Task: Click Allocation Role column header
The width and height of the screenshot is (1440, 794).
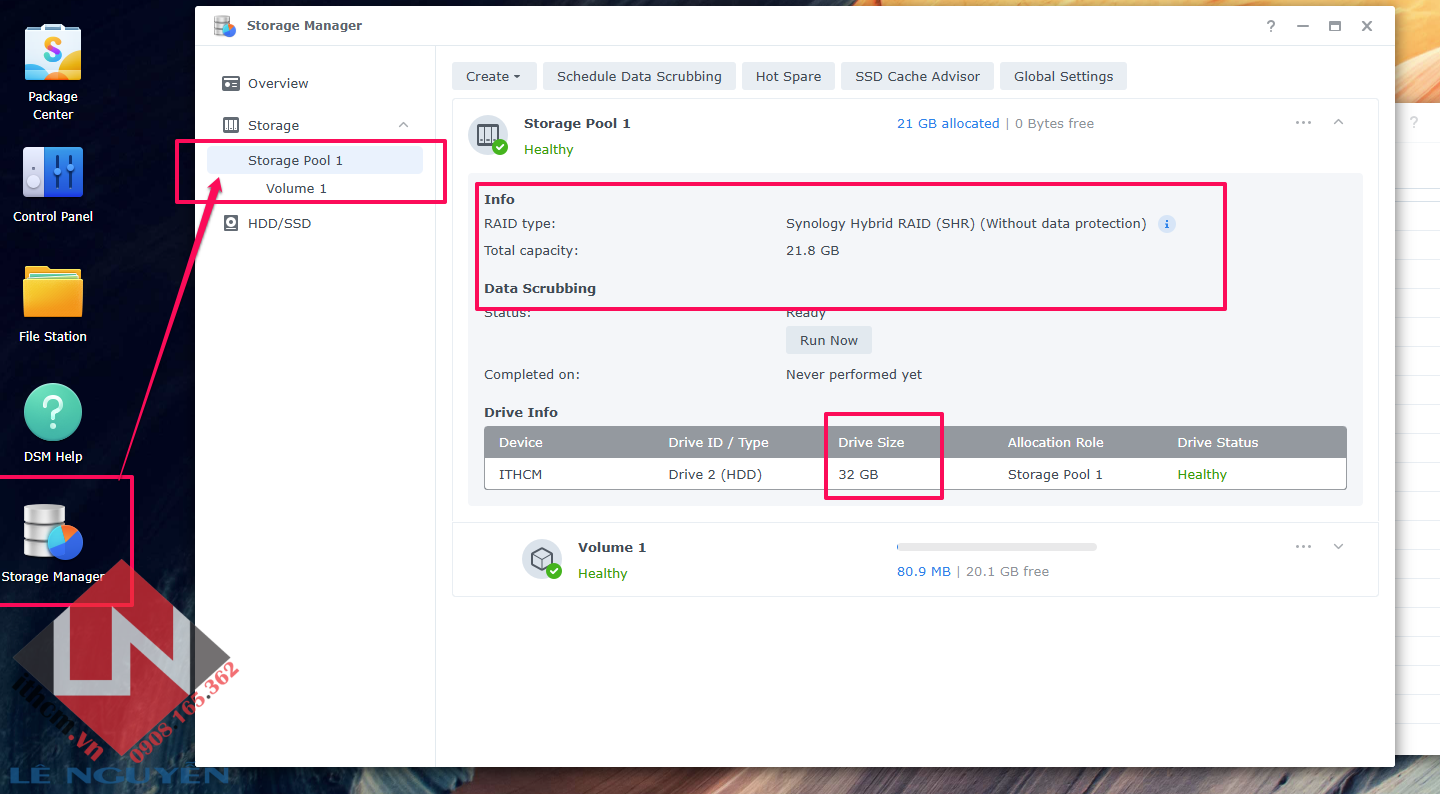Action: [1055, 442]
